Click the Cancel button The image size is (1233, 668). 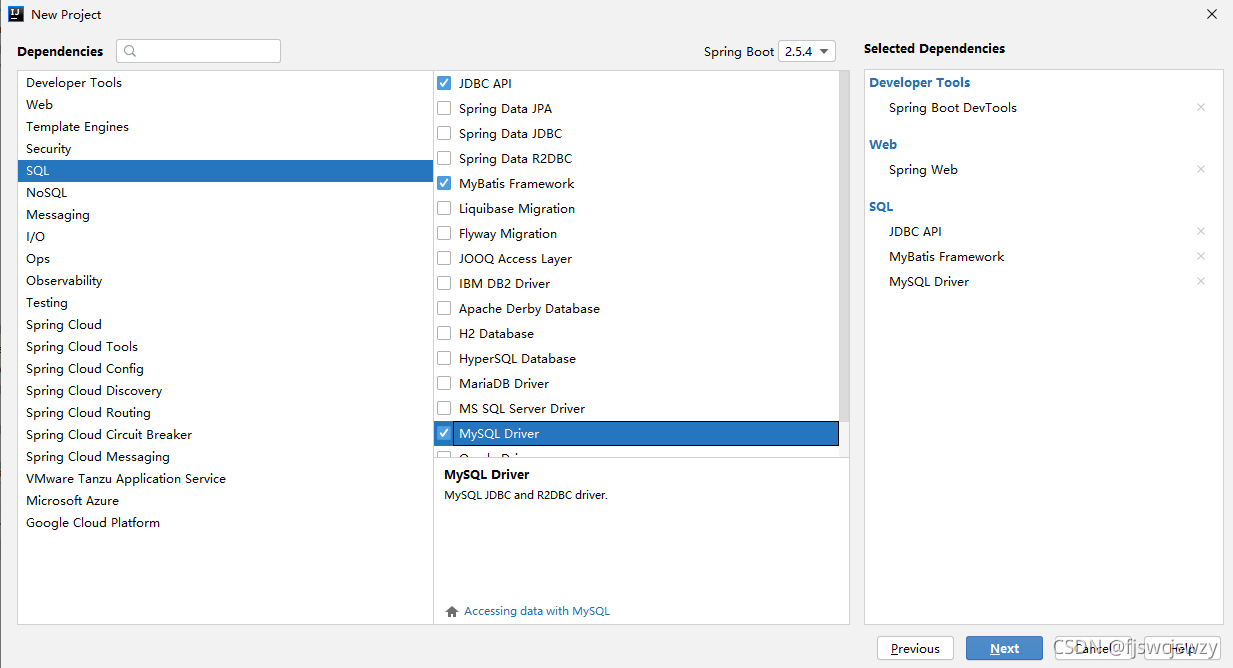pyautogui.click(x=1092, y=648)
